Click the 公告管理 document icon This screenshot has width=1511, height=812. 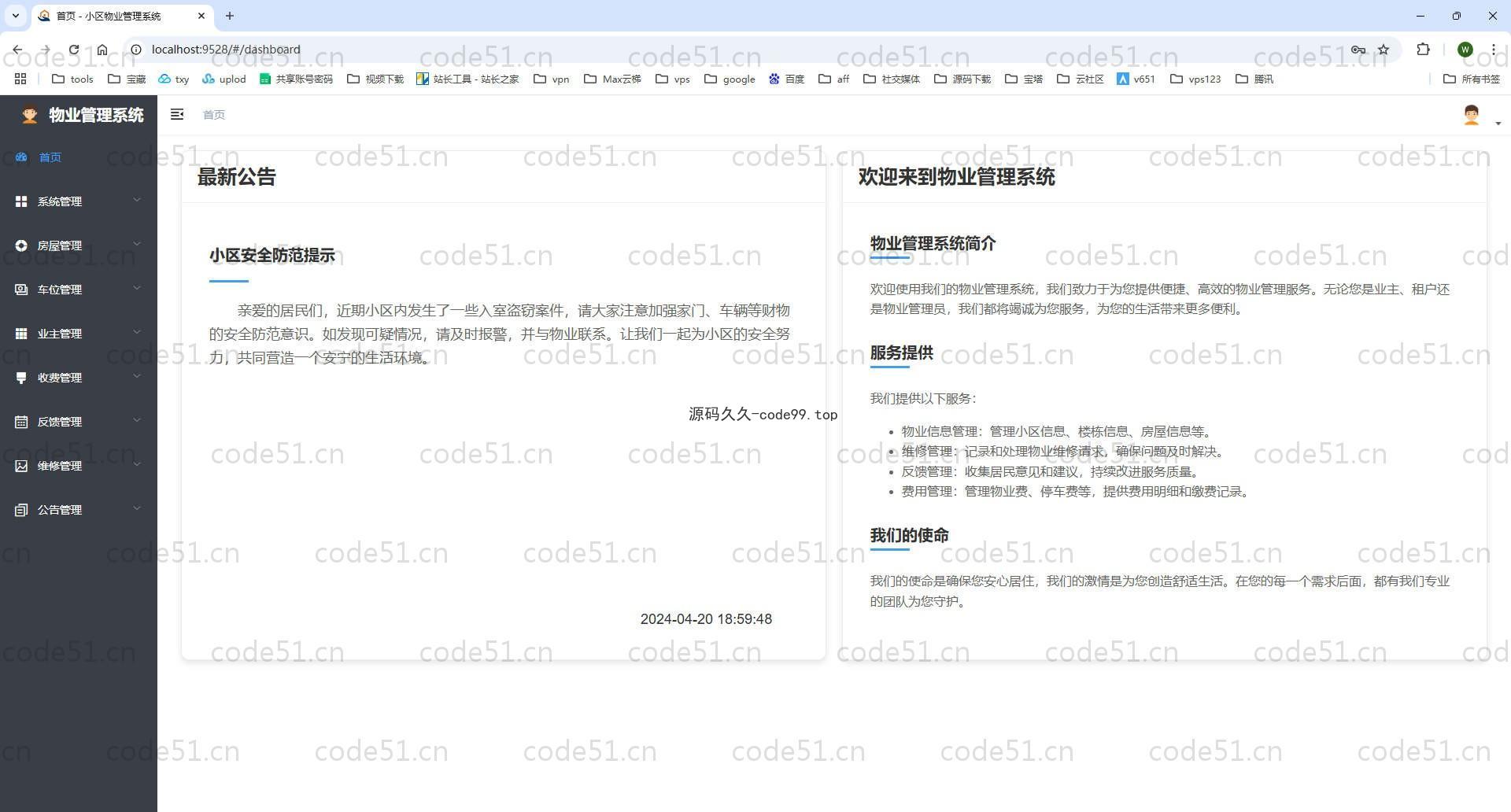tap(21, 510)
